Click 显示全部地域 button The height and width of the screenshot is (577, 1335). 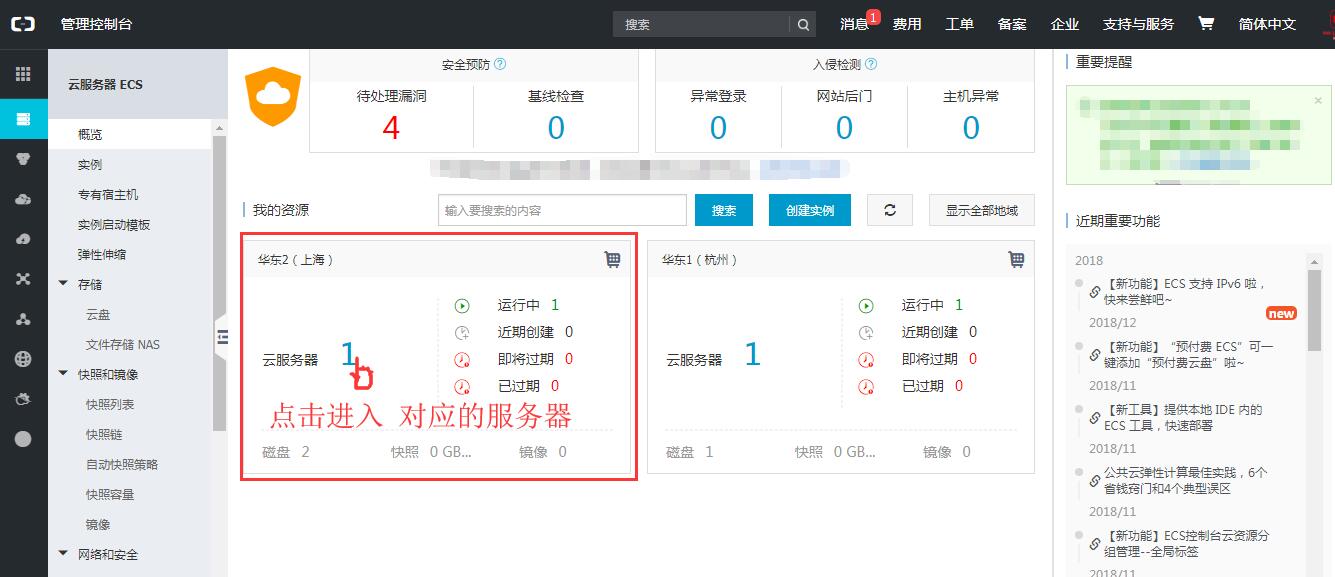coord(982,210)
